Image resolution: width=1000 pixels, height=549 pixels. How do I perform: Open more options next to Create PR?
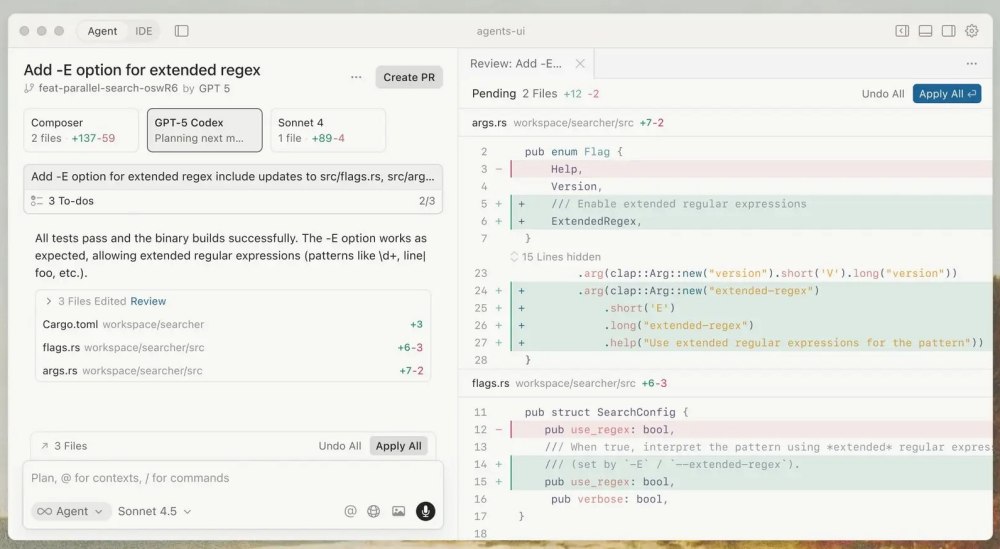tap(356, 77)
